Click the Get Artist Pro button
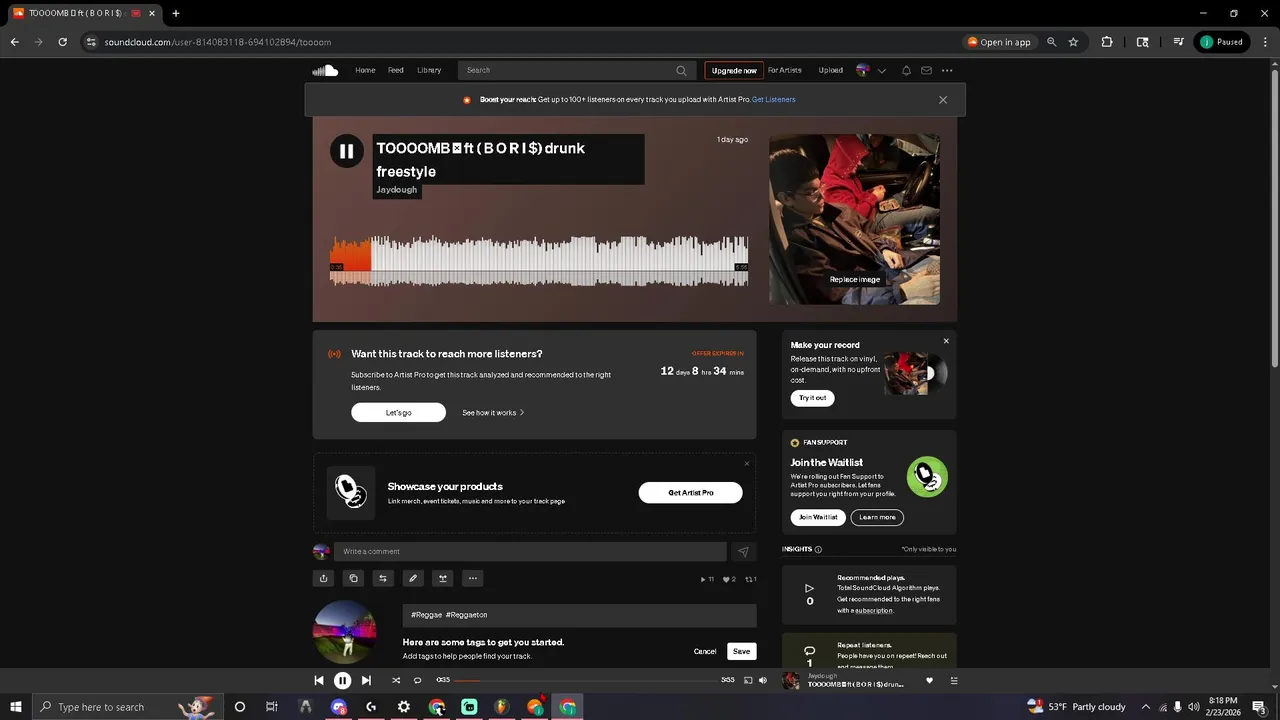Screen dimensions: 1280x720 690,492
